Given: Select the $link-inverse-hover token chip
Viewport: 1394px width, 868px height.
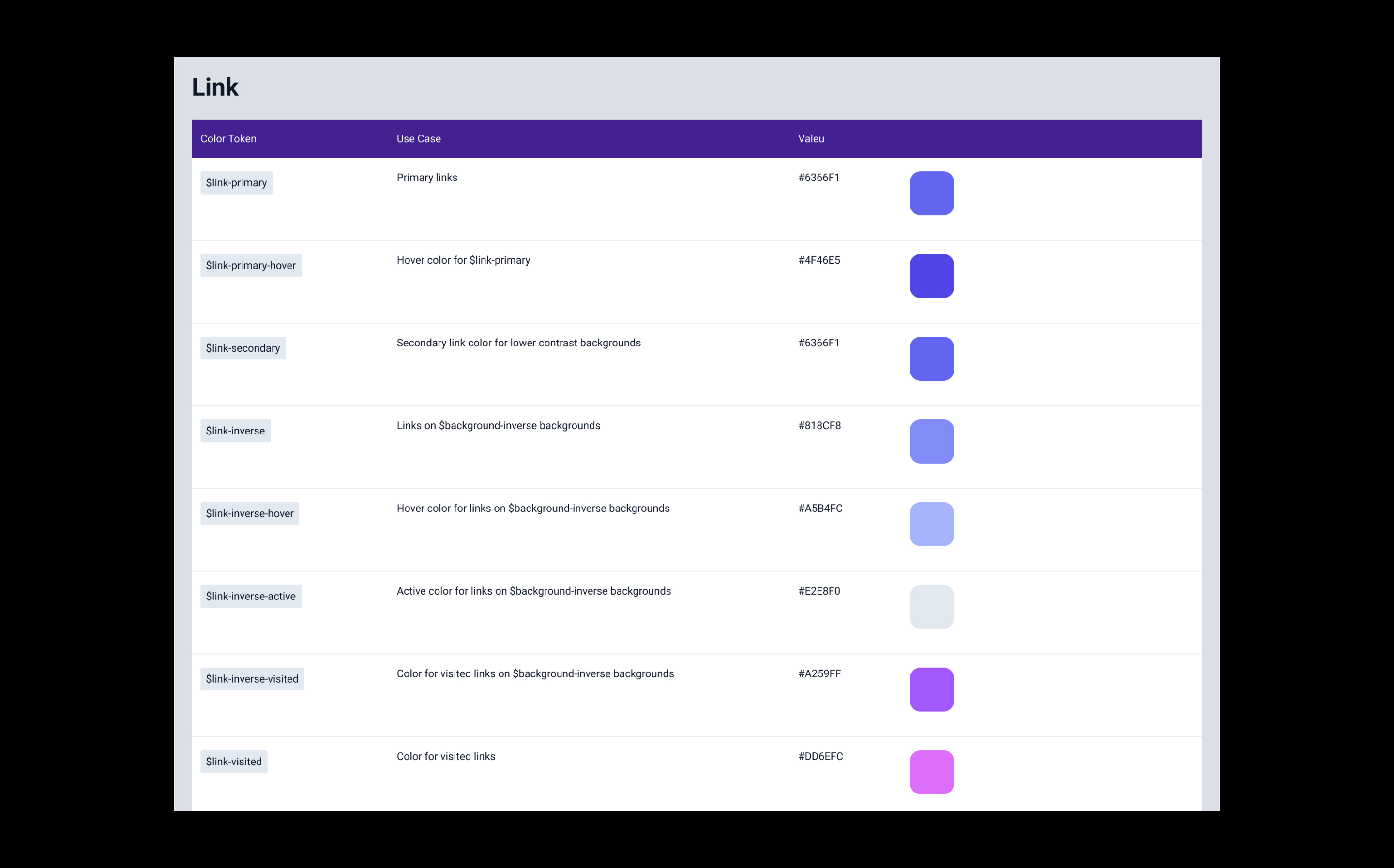Looking at the screenshot, I should (x=249, y=513).
